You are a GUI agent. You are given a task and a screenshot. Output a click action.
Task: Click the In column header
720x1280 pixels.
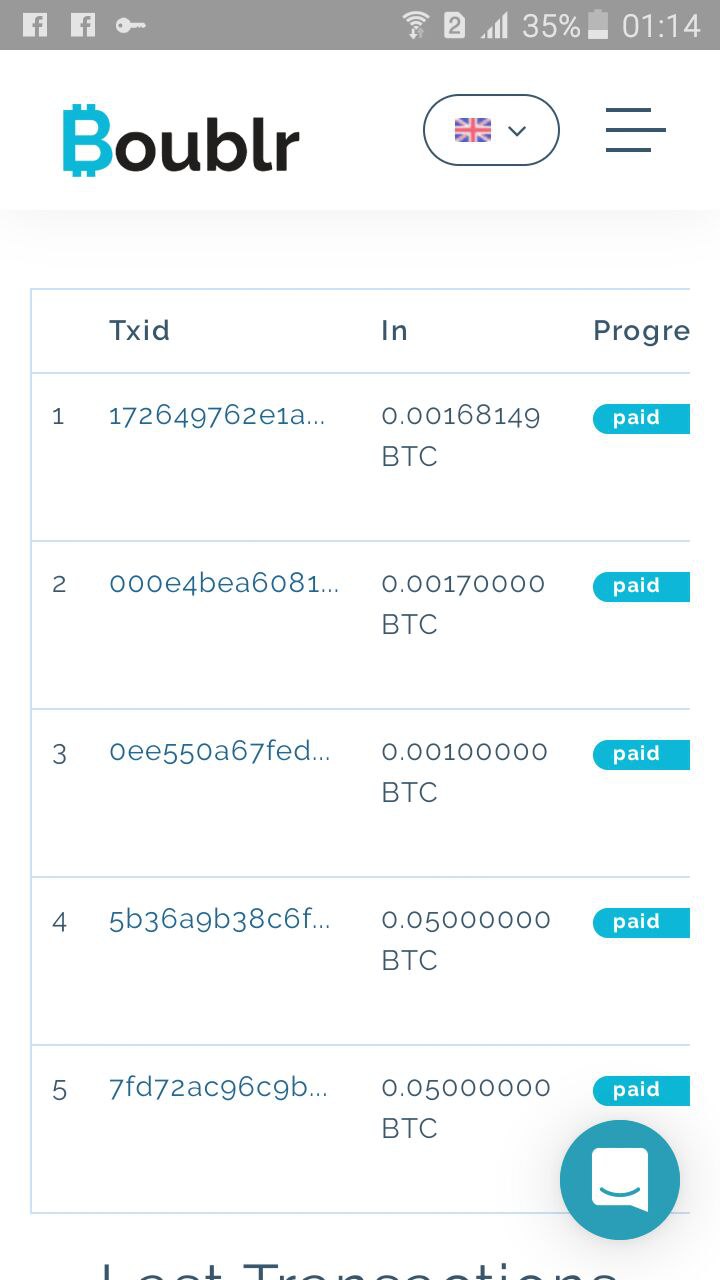click(x=394, y=331)
